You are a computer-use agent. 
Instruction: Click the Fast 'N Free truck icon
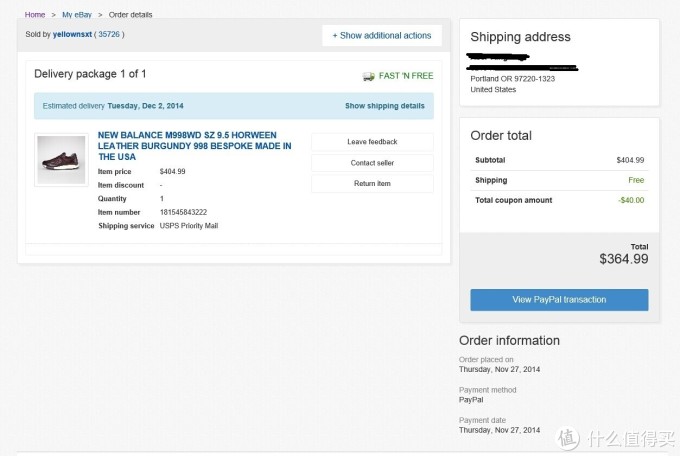368,76
